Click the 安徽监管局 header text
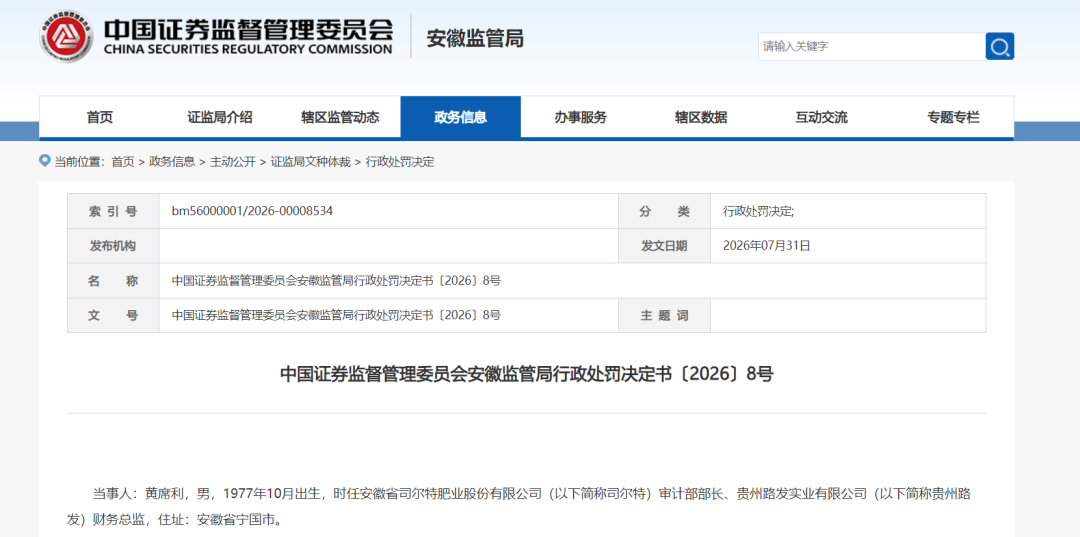 (475, 39)
